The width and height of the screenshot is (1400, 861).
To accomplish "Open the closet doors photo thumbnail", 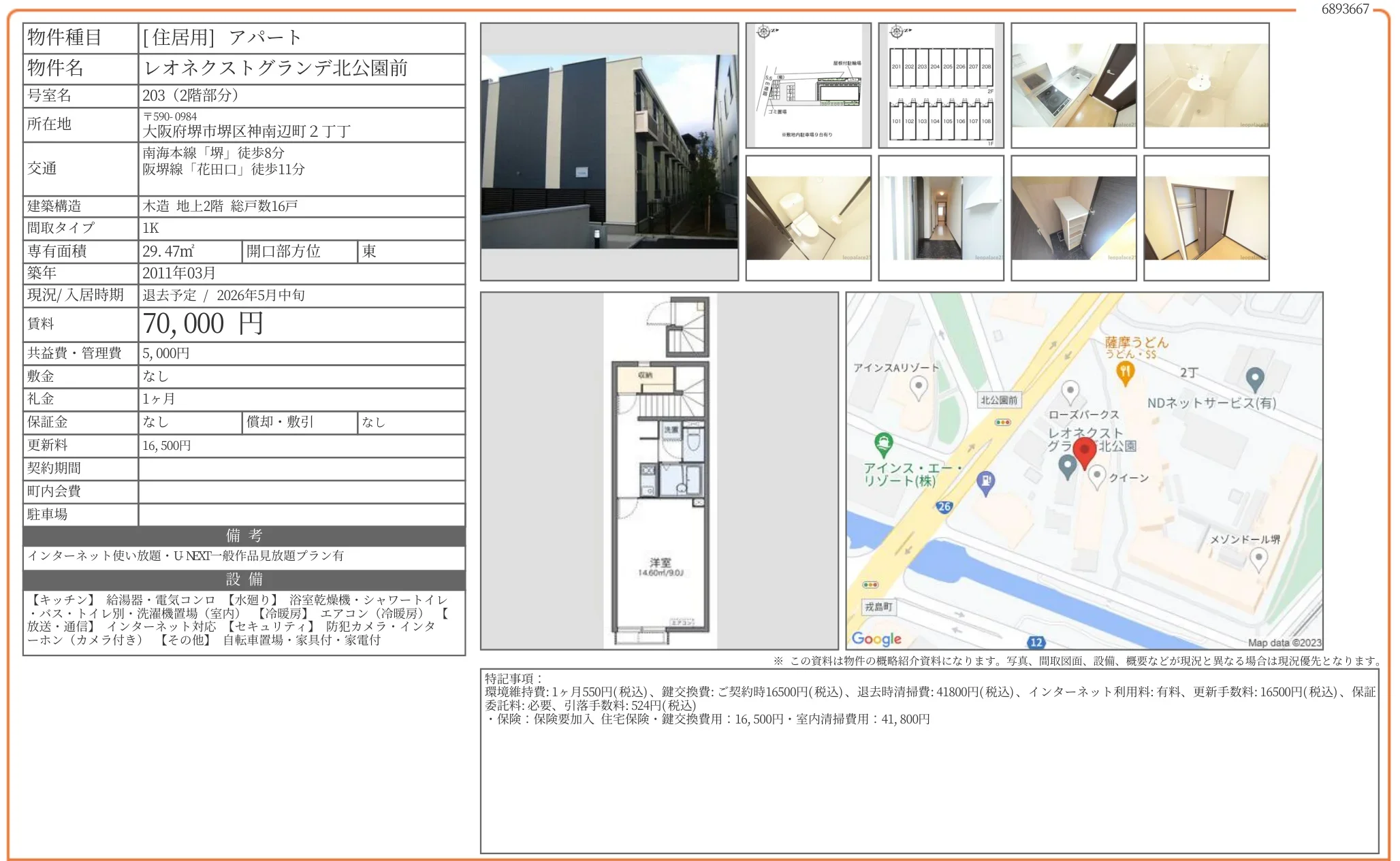I will point(1206,218).
